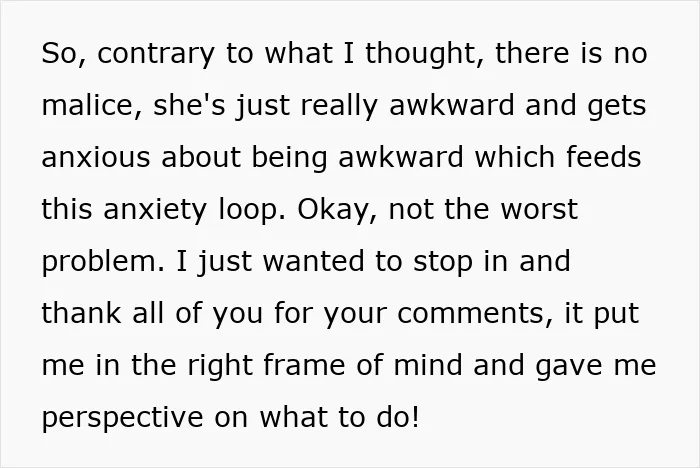The width and height of the screenshot is (700, 468).
Task: Click the word "anxious" starting third line
Action: (x=96, y=158)
